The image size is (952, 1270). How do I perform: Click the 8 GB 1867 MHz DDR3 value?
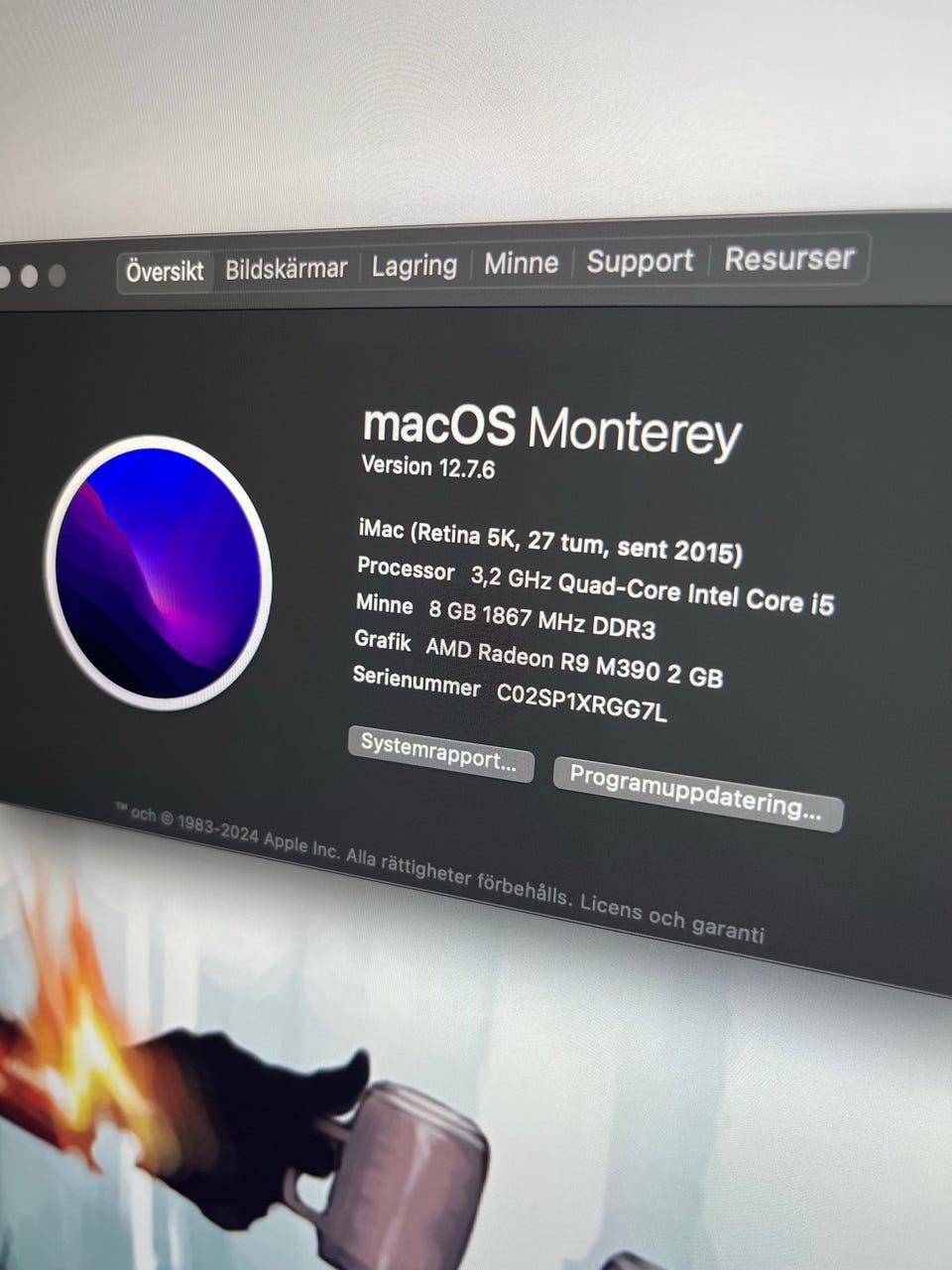541,620
